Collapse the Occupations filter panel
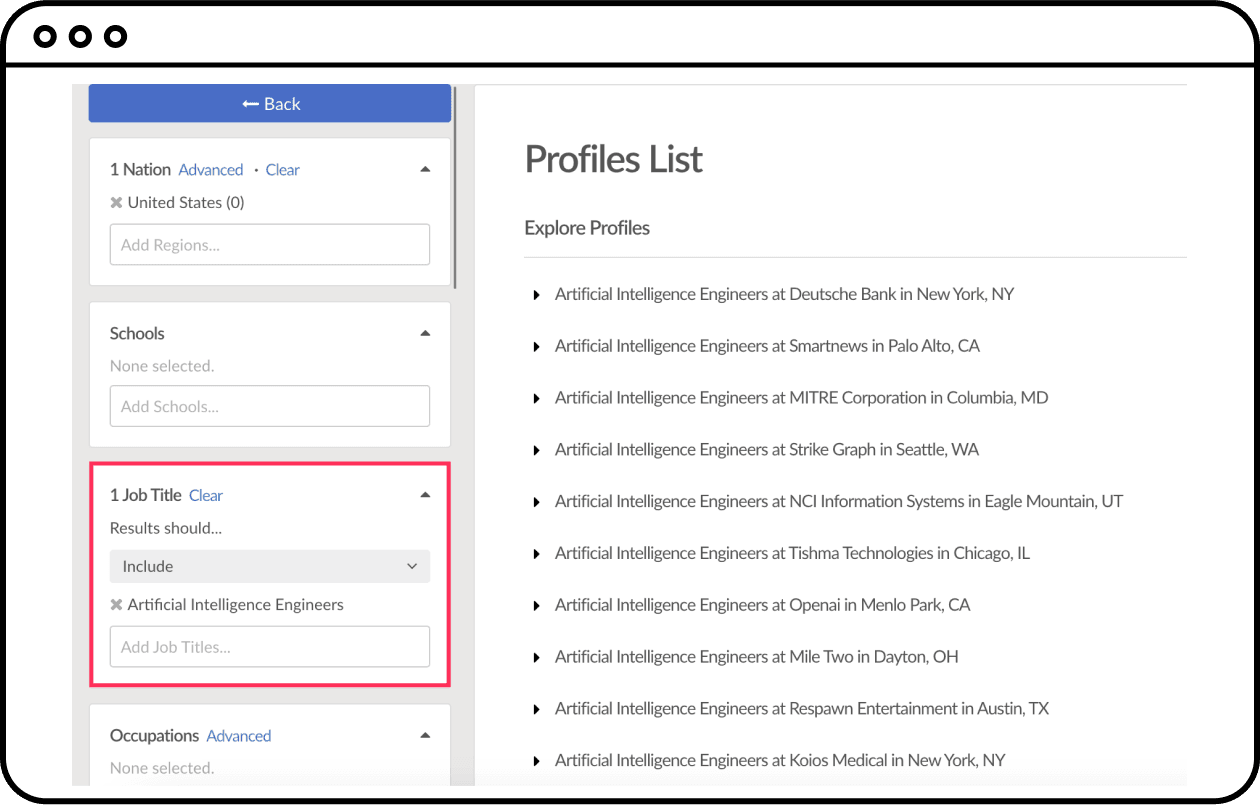Screen dimensions: 1260x805 point(425,736)
